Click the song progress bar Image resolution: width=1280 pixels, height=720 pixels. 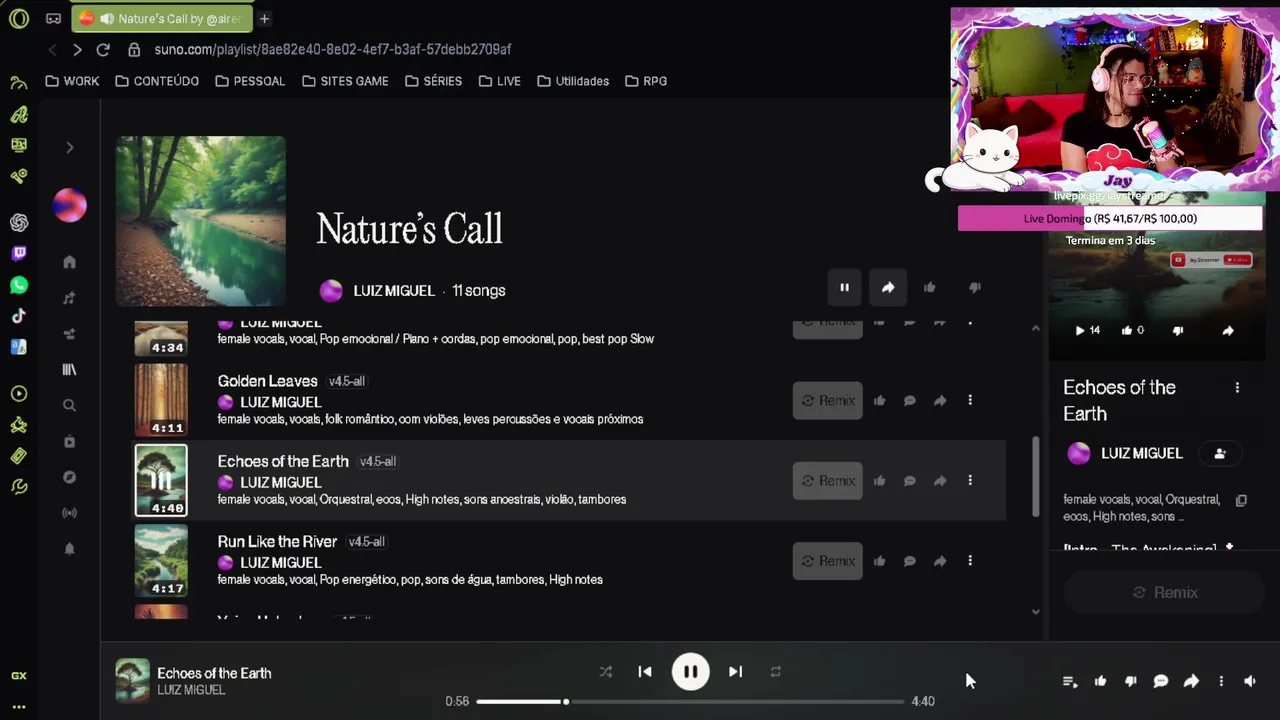690,701
